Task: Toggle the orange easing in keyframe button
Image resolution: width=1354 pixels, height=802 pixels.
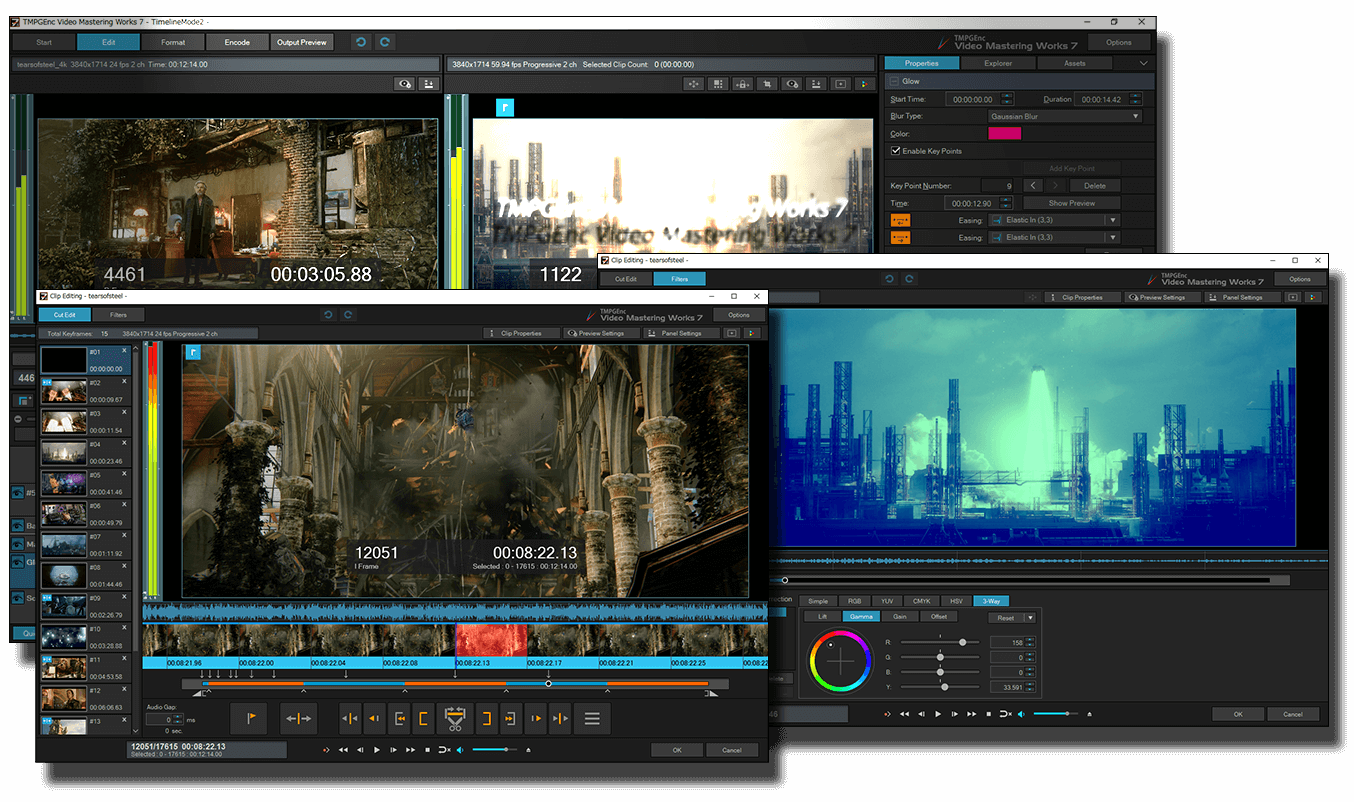Action: [x=900, y=220]
